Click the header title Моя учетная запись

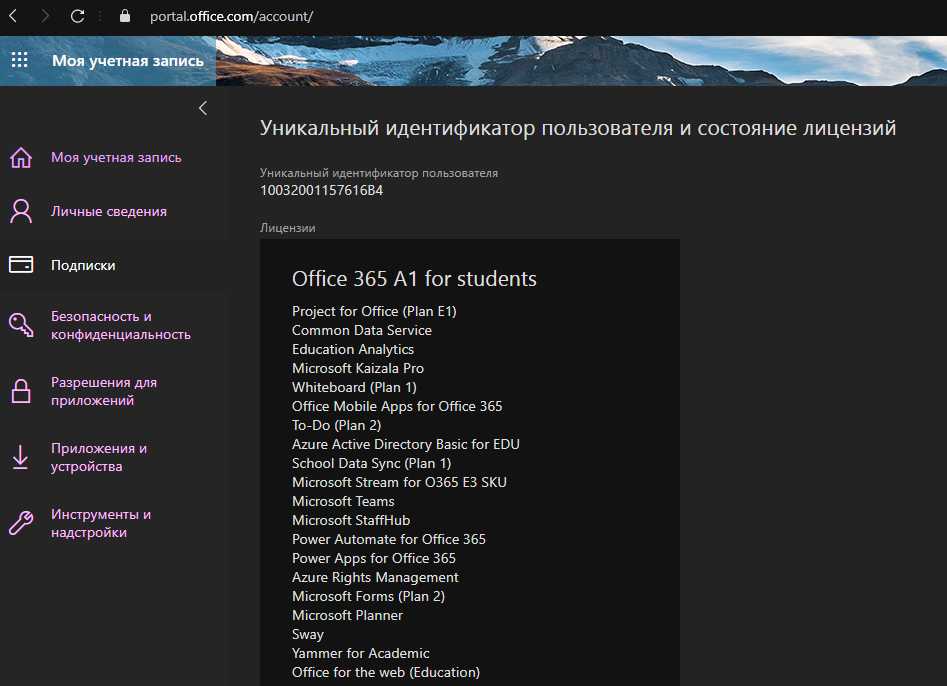[127, 60]
